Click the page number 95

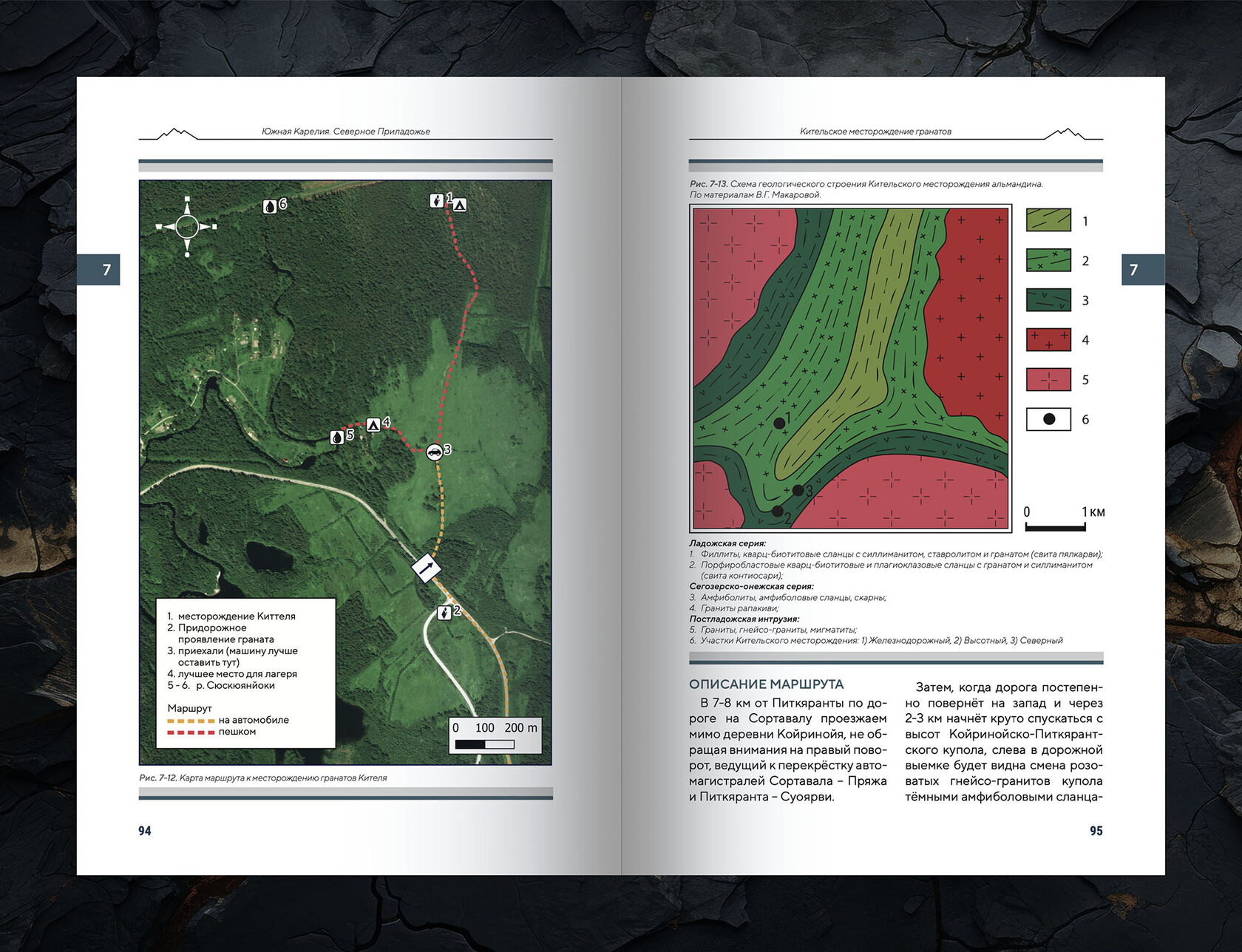(x=1096, y=831)
